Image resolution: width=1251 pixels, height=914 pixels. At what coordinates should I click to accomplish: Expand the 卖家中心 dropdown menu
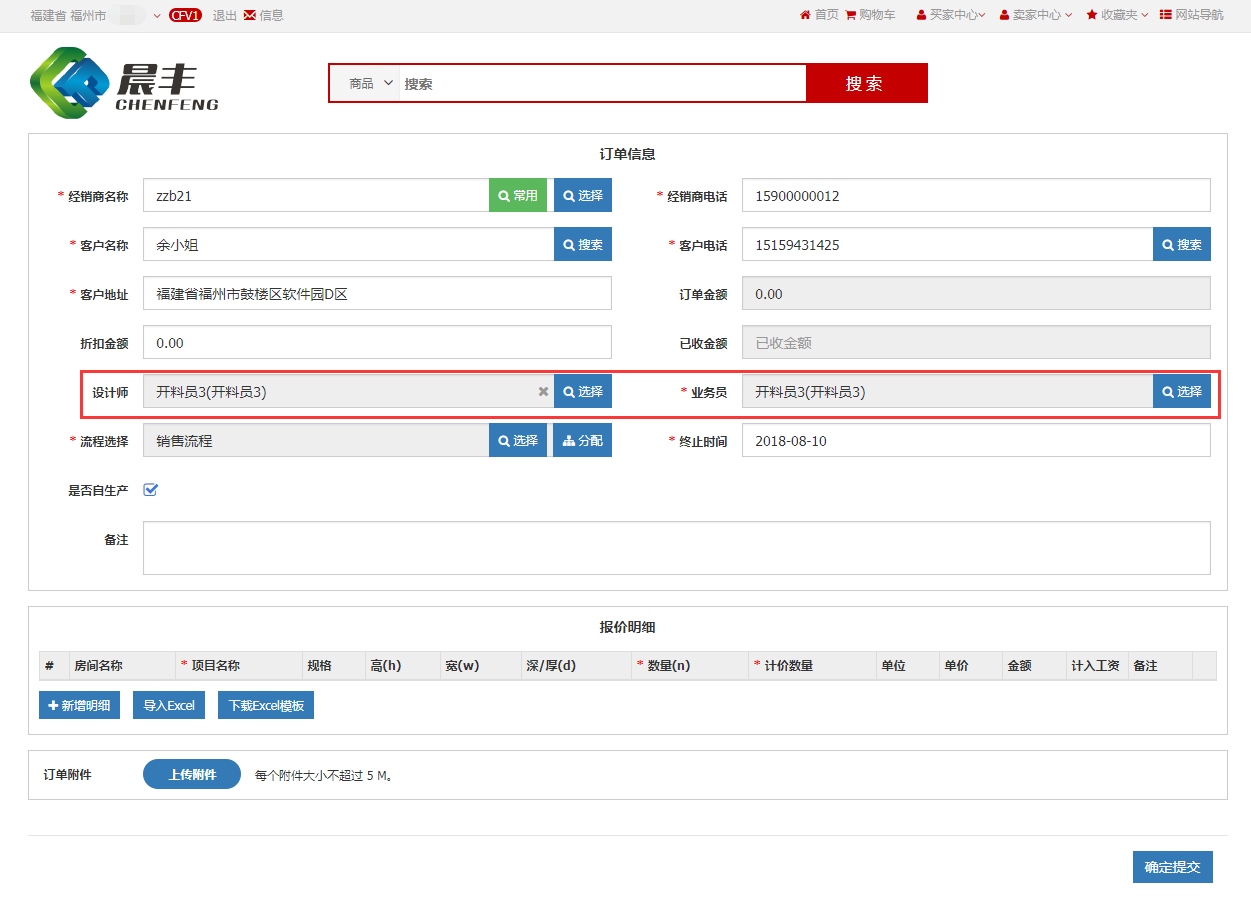[1035, 15]
